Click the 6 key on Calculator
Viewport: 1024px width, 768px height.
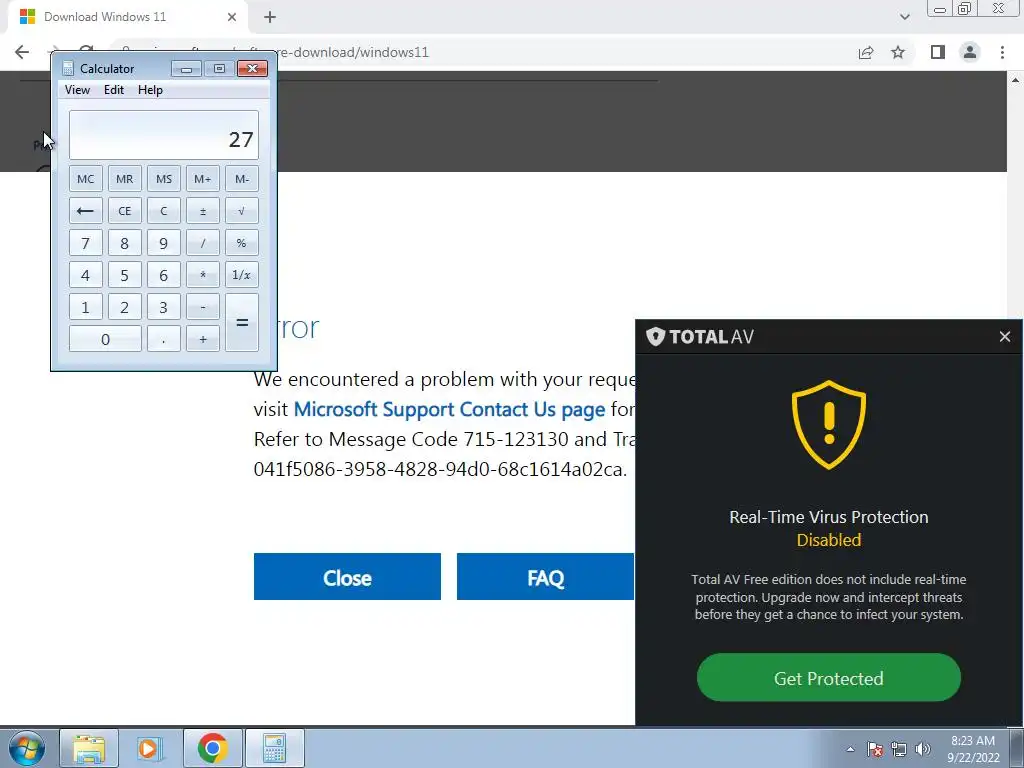click(164, 275)
